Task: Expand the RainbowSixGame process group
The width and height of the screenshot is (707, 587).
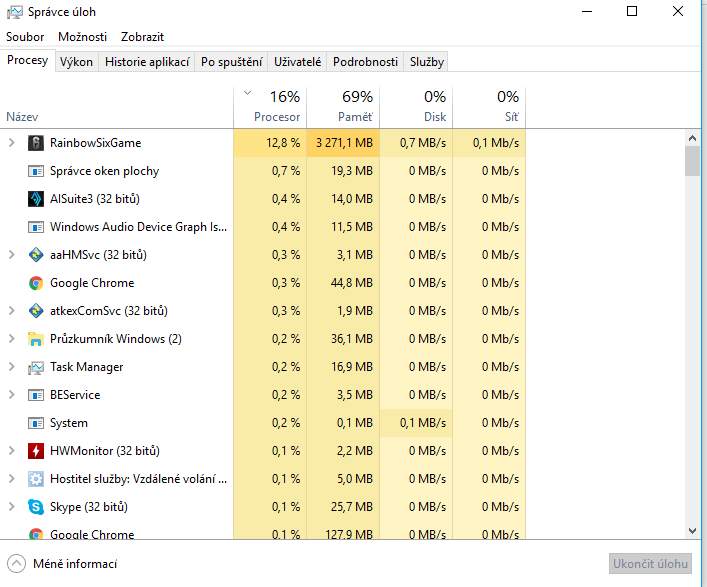Action: (x=12, y=143)
